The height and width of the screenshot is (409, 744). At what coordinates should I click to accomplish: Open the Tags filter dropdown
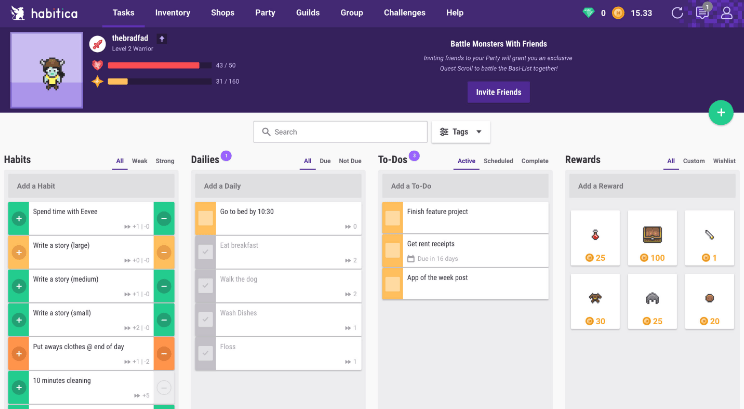pyautogui.click(x=461, y=132)
